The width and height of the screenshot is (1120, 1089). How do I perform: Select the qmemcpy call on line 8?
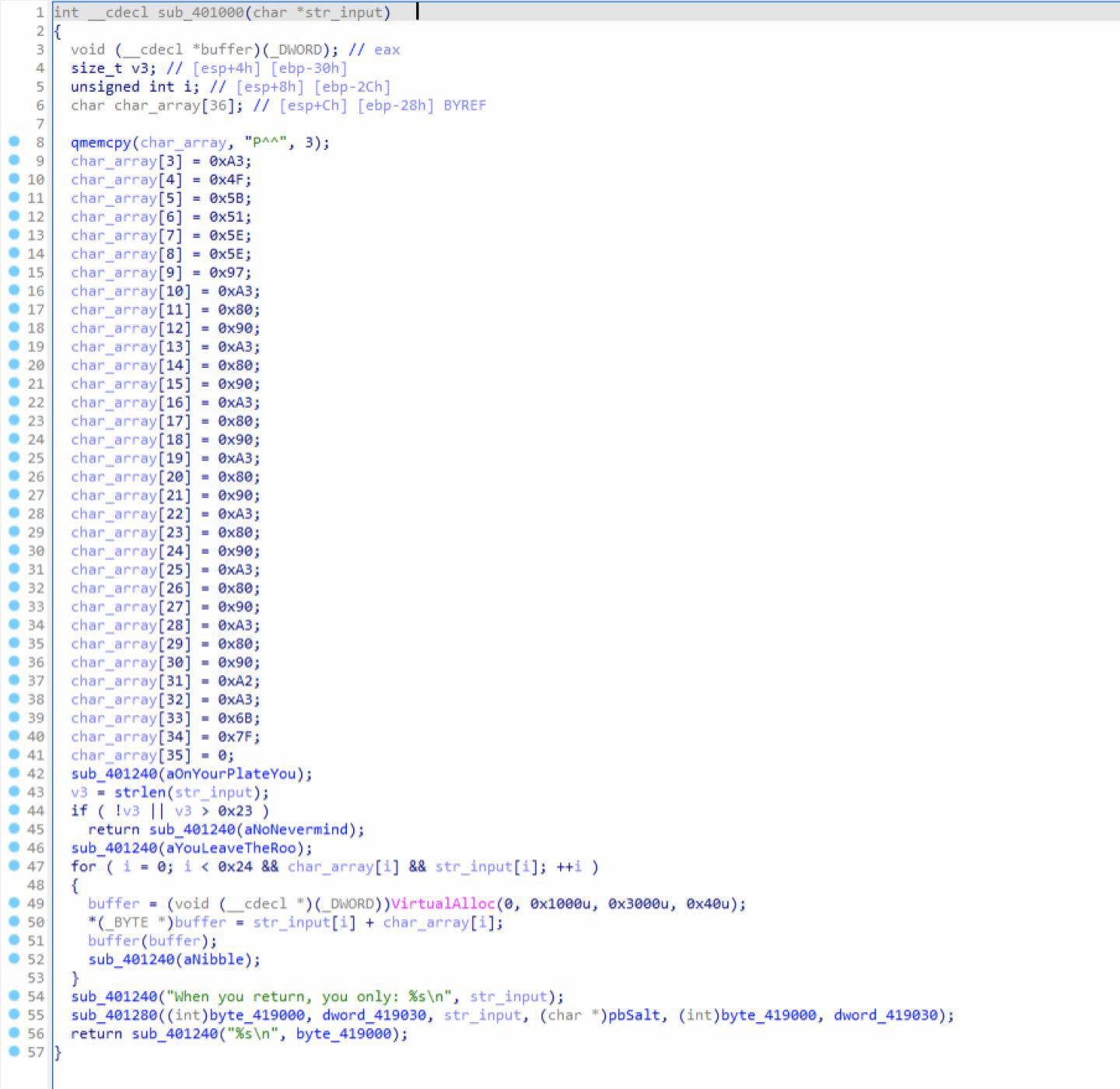tap(100, 142)
